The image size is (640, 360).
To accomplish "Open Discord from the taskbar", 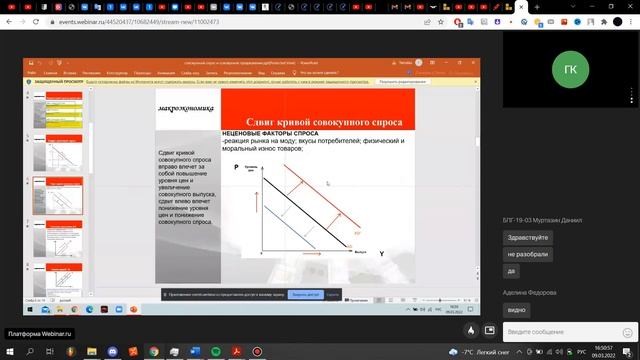I will click(x=113, y=351).
